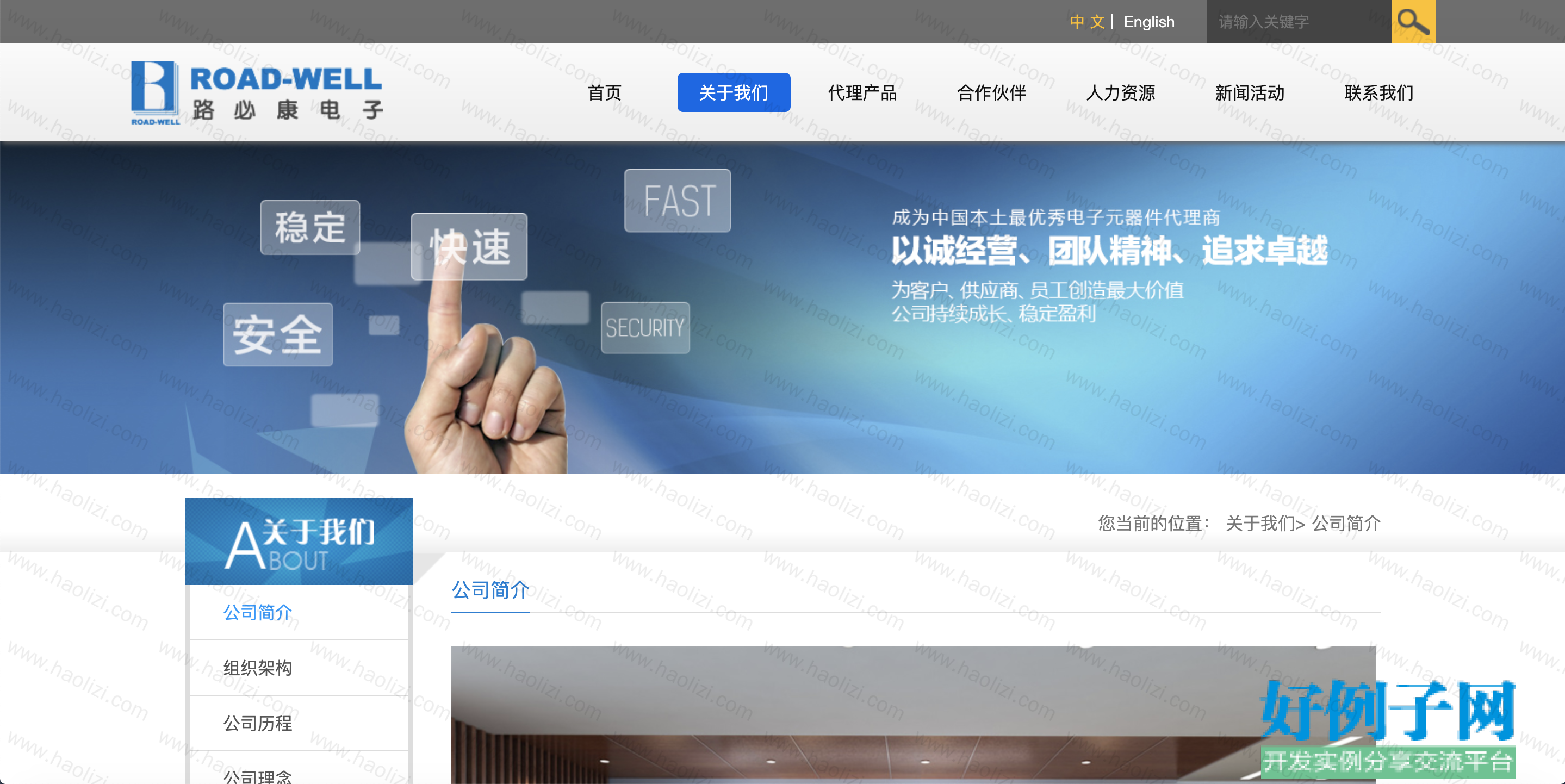Click the 您当前的位置 label
The image size is (1565, 784).
tap(1153, 523)
